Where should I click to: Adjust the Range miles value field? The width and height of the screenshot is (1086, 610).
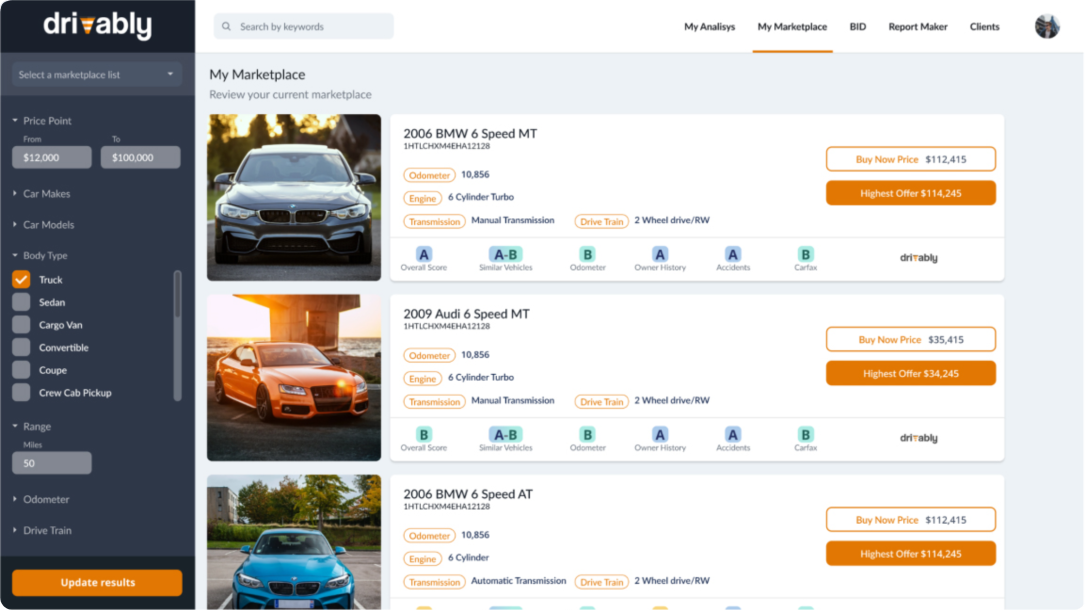(x=51, y=462)
